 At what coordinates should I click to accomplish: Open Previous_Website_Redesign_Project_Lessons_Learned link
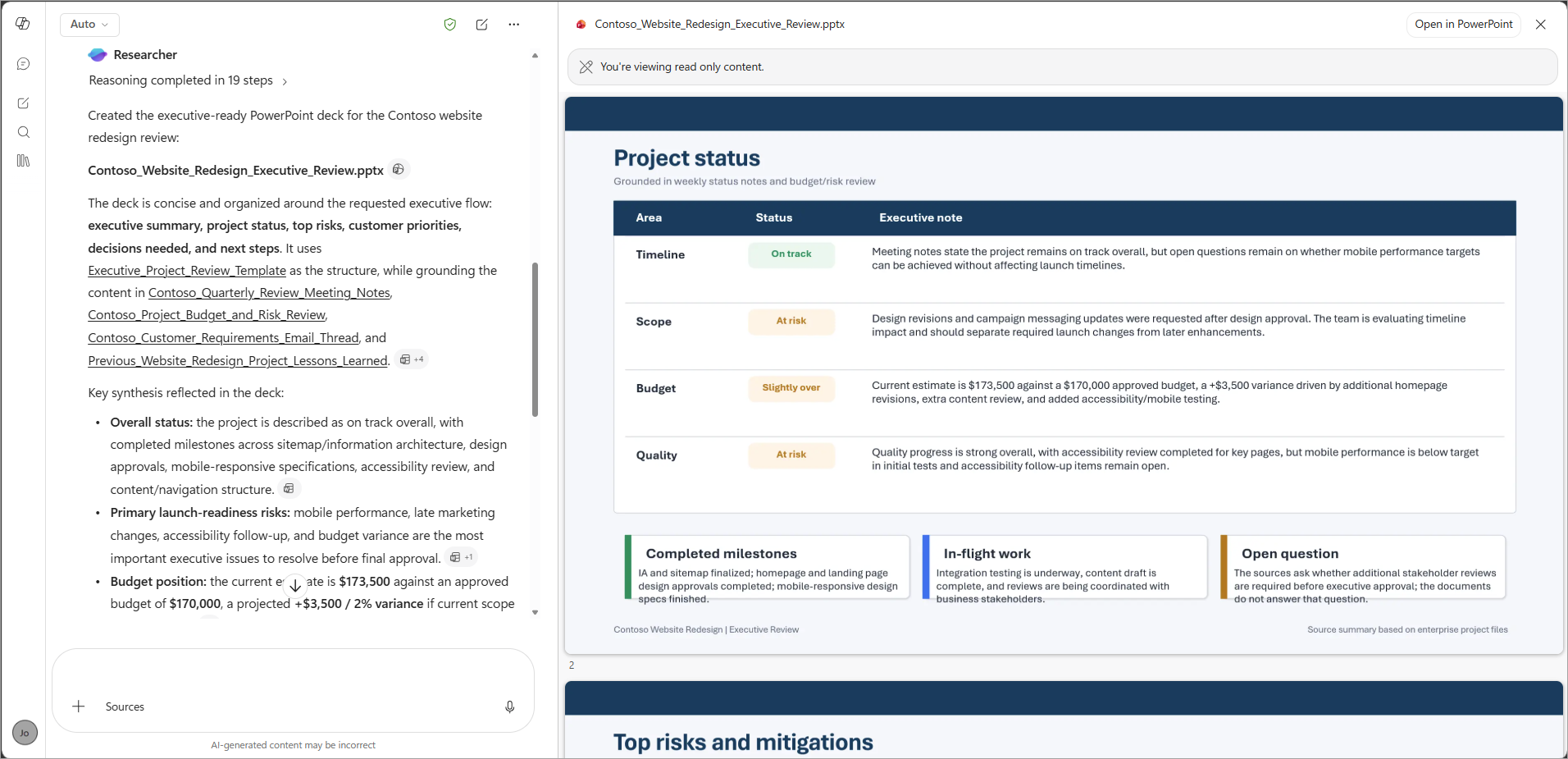238,361
